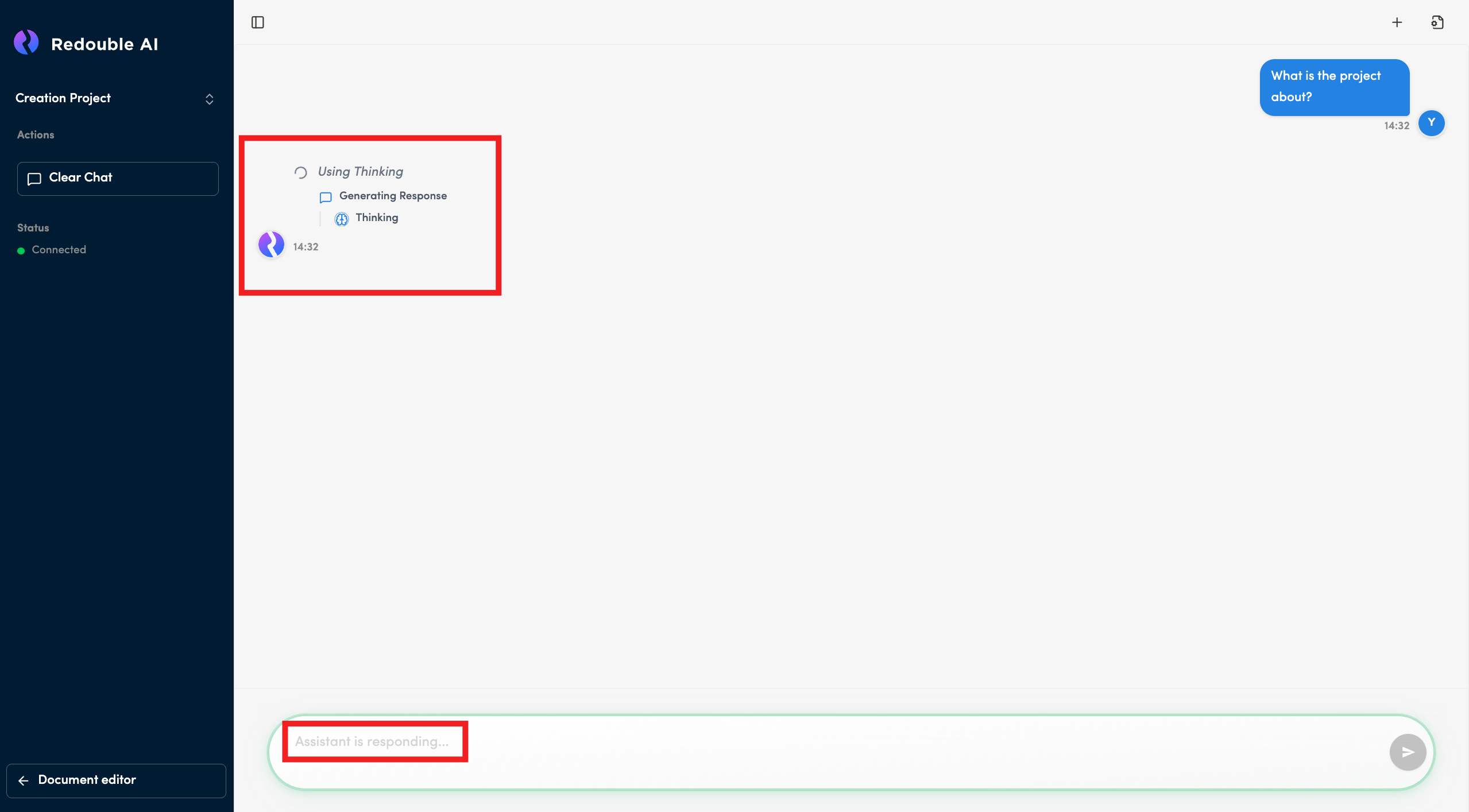Click the assistant avatar icon
Viewport: 1469px width, 812px height.
pos(271,245)
